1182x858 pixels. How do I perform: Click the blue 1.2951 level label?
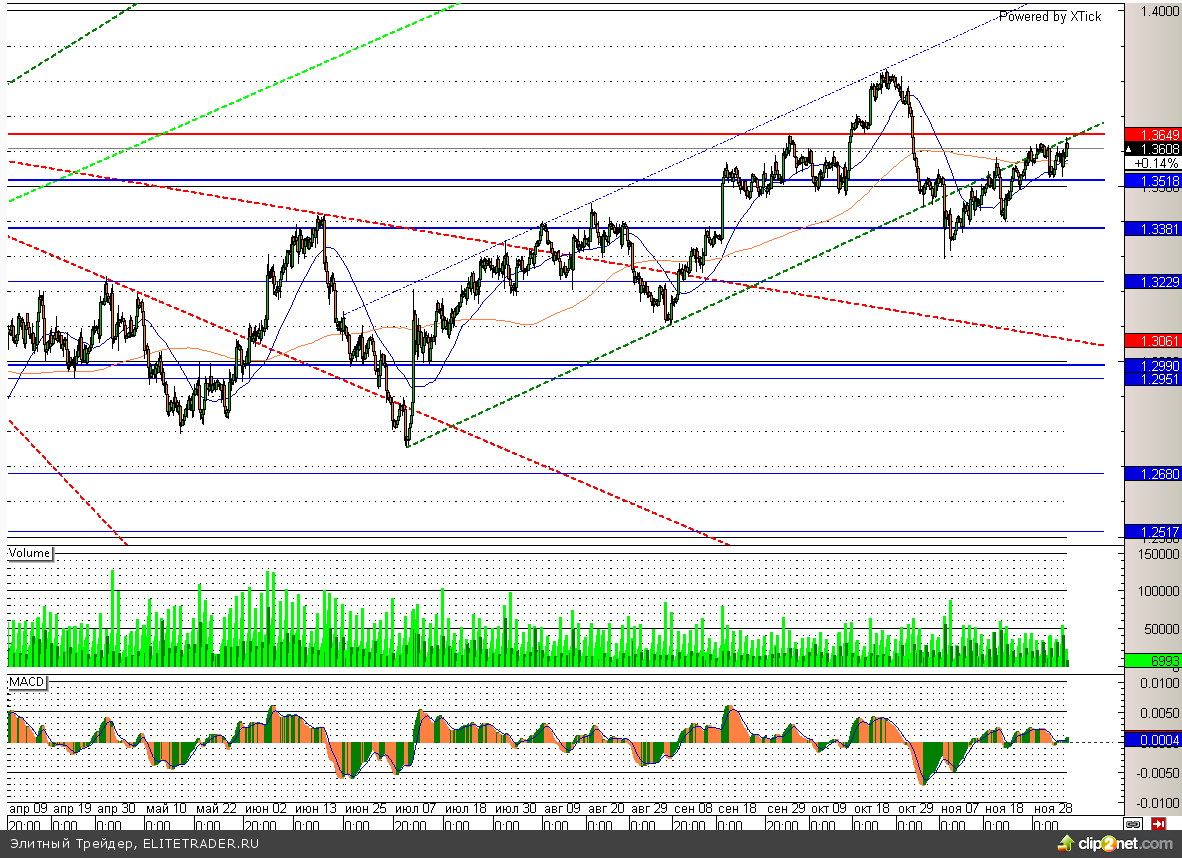[x=1153, y=378]
